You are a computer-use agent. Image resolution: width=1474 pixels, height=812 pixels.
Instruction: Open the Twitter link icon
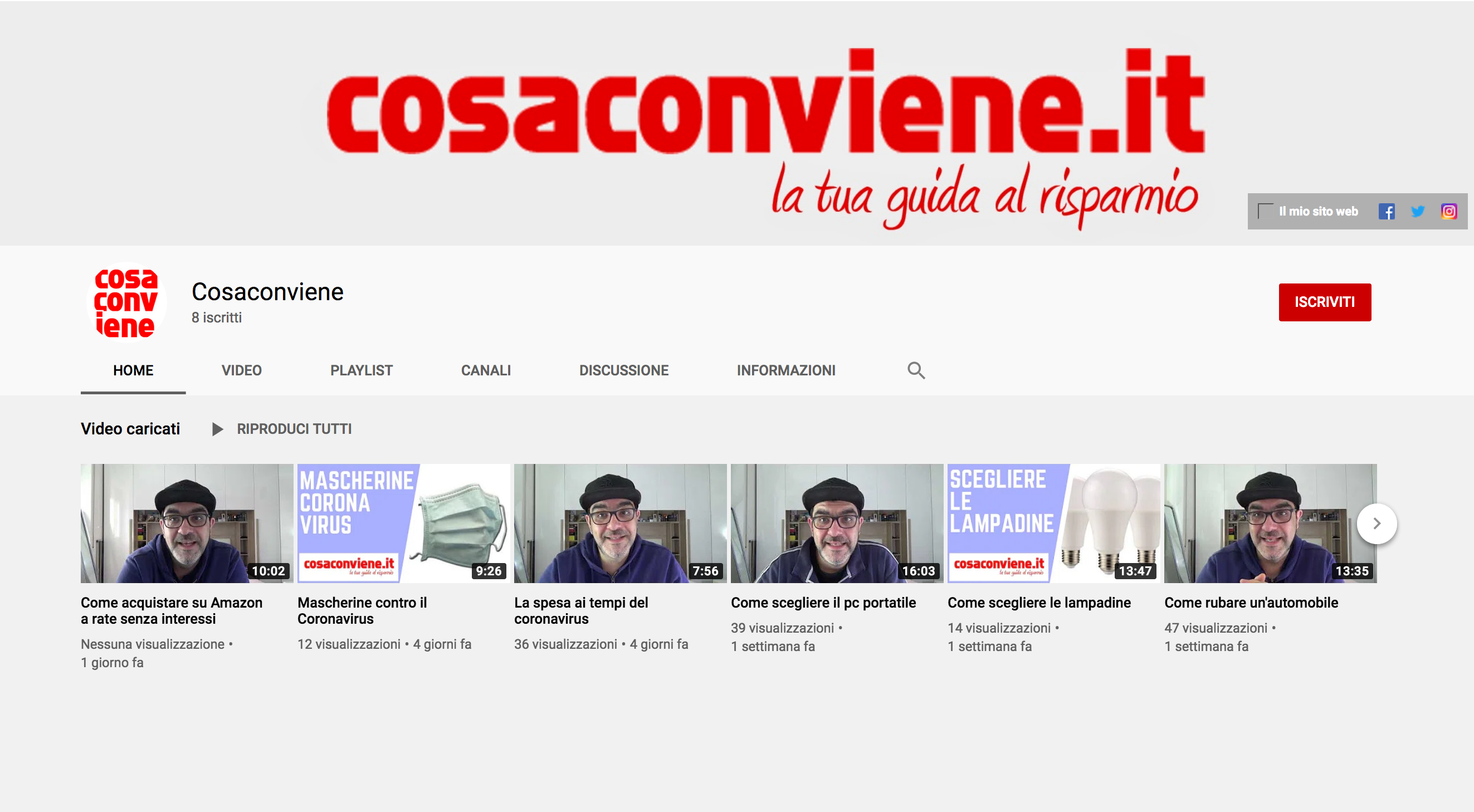click(x=1417, y=212)
